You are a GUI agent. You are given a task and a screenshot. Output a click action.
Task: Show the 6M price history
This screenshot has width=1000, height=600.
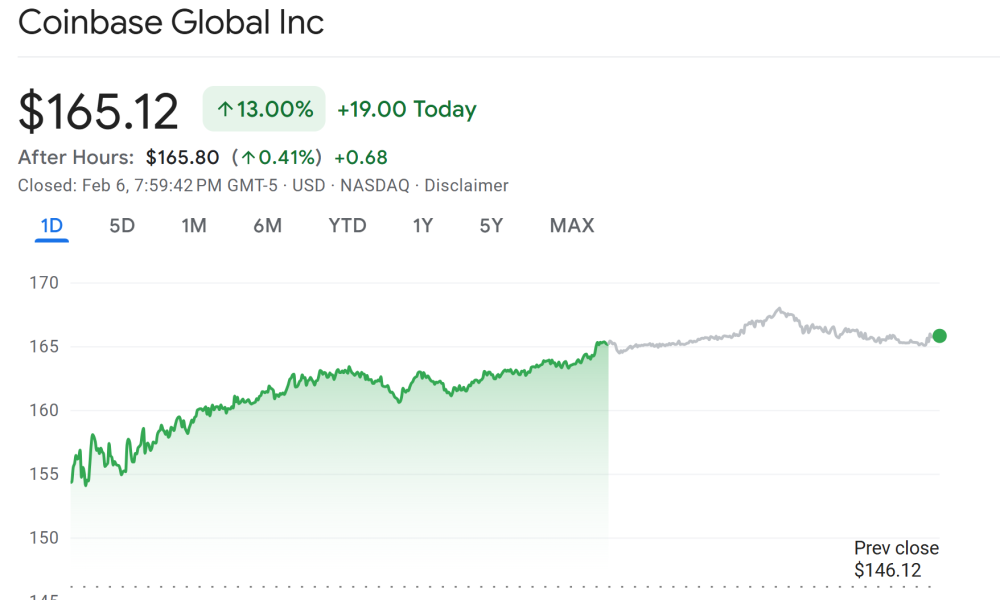coord(267,226)
